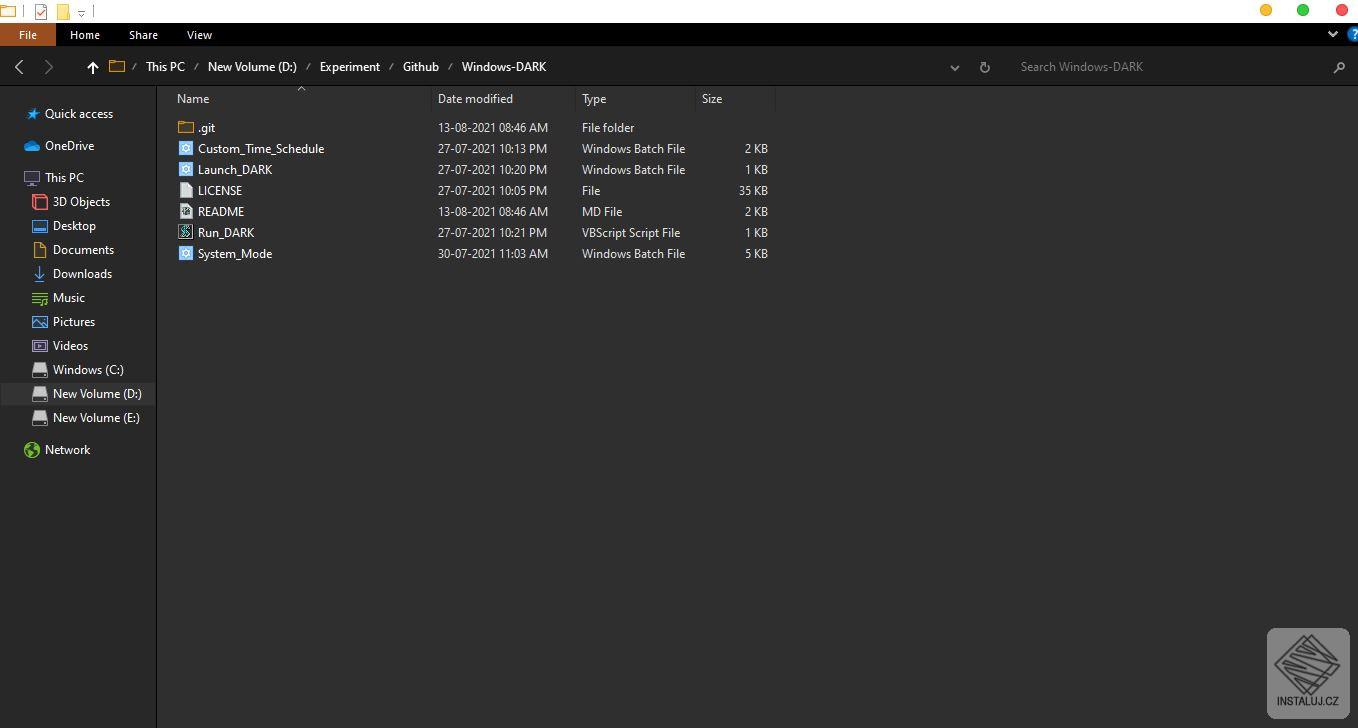This screenshot has height=728, width=1358.
Task: Select the .git folder icon
Action: click(x=185, y=127)
